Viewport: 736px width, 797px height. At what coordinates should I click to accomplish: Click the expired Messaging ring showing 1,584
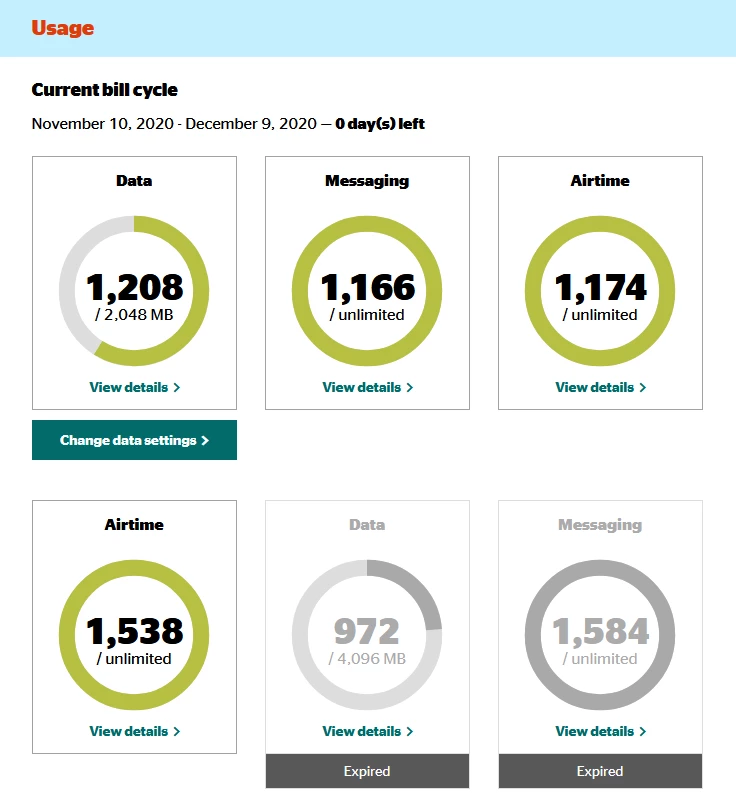[x=600, y=635]
